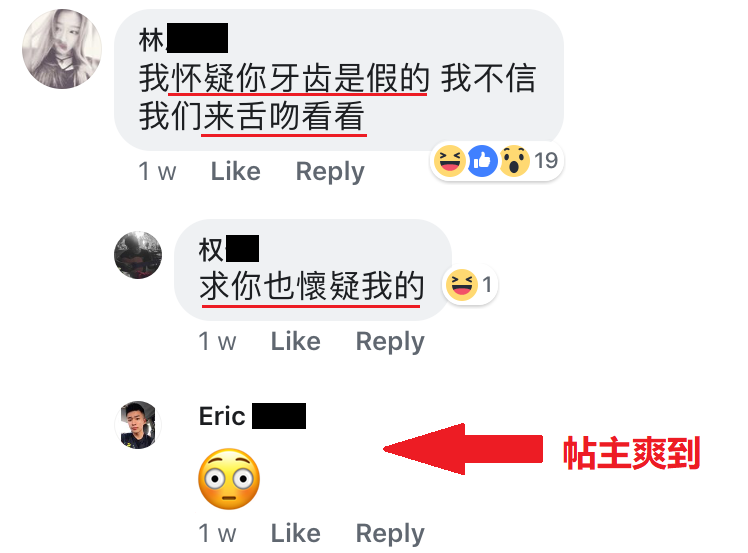Click the red arrow annotation
The height and width of the screenshot is (553, 748).
pyautogui.click(x=463, y=449)
